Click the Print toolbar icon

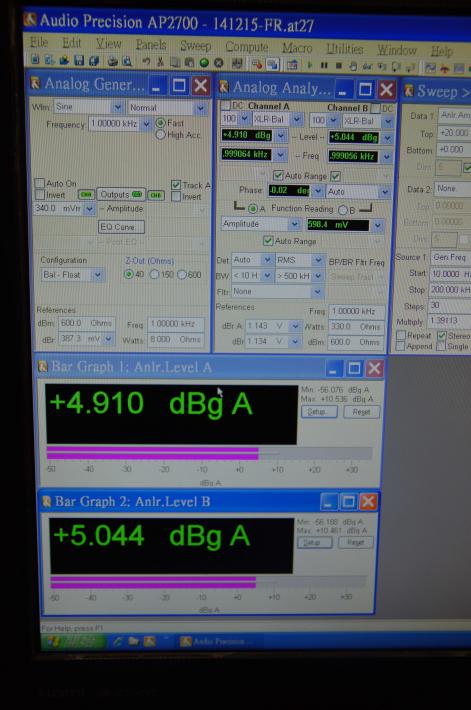(112, 61)
